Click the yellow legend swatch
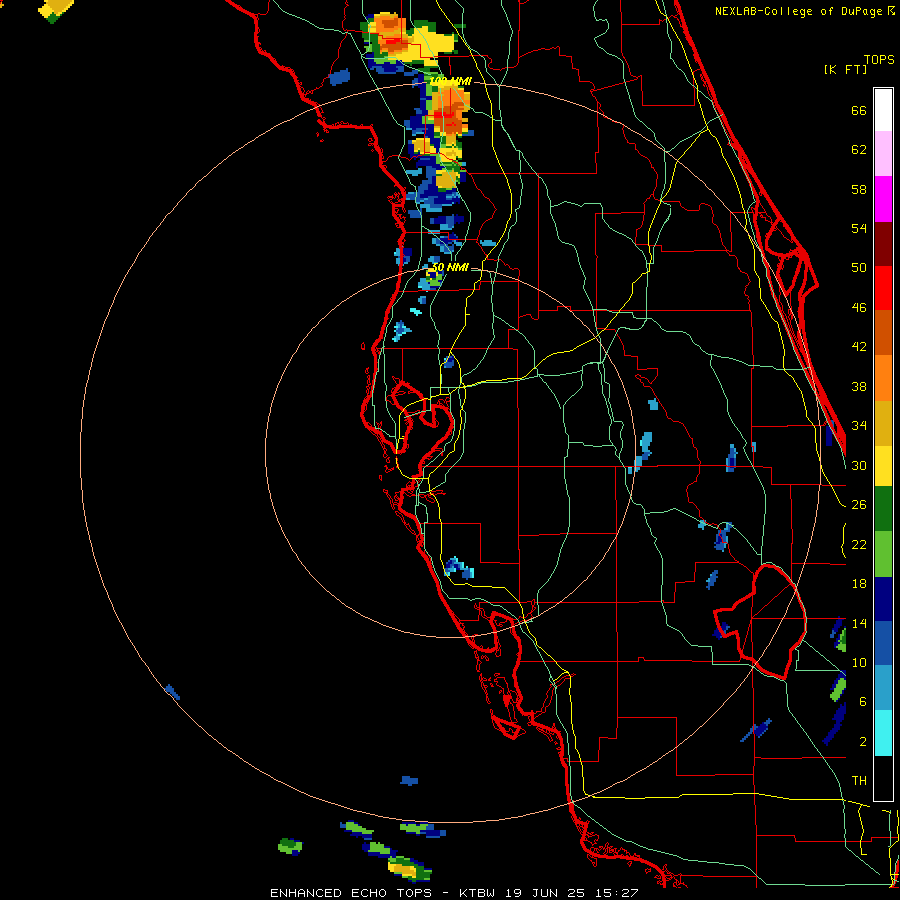This screenshot has width=900, height=900. [x=883, y=465]
